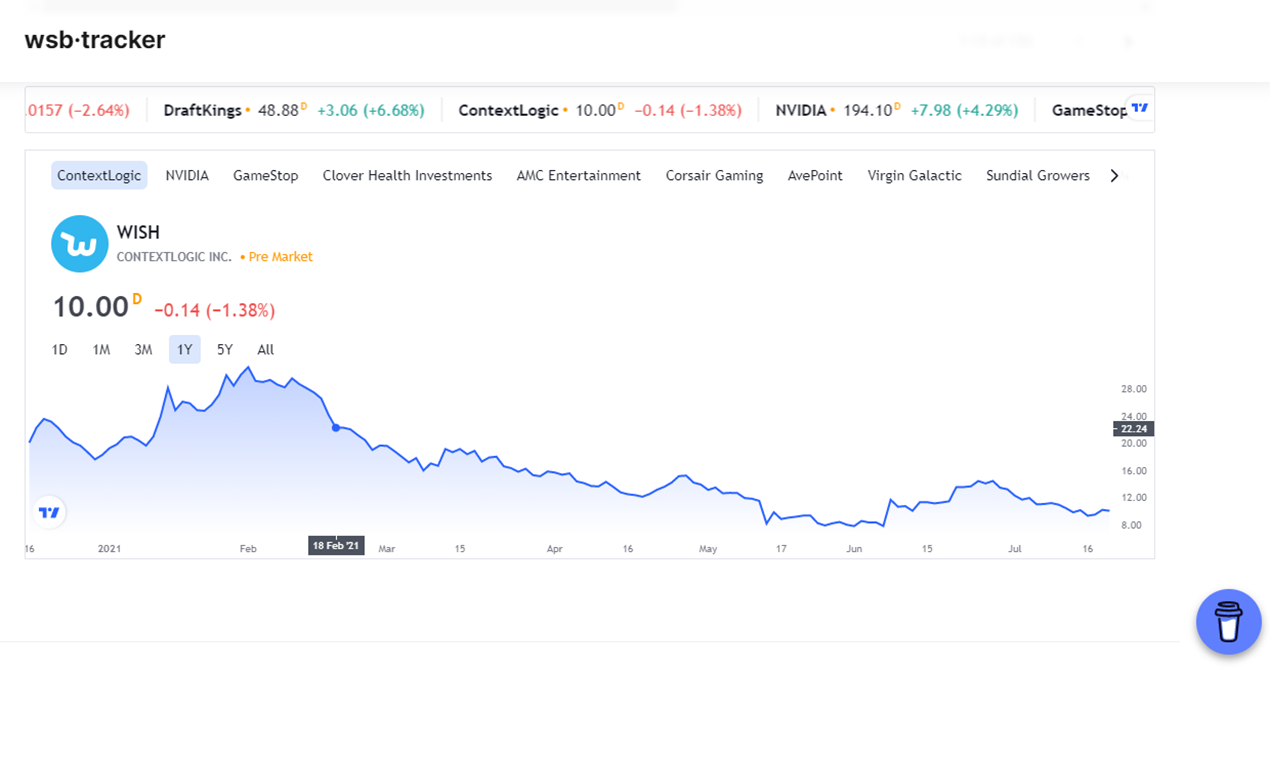The height and width of the screenshot is (760, 1270).
Task: Click the TradingView watermark inside the chart
Action: [49, 512]
